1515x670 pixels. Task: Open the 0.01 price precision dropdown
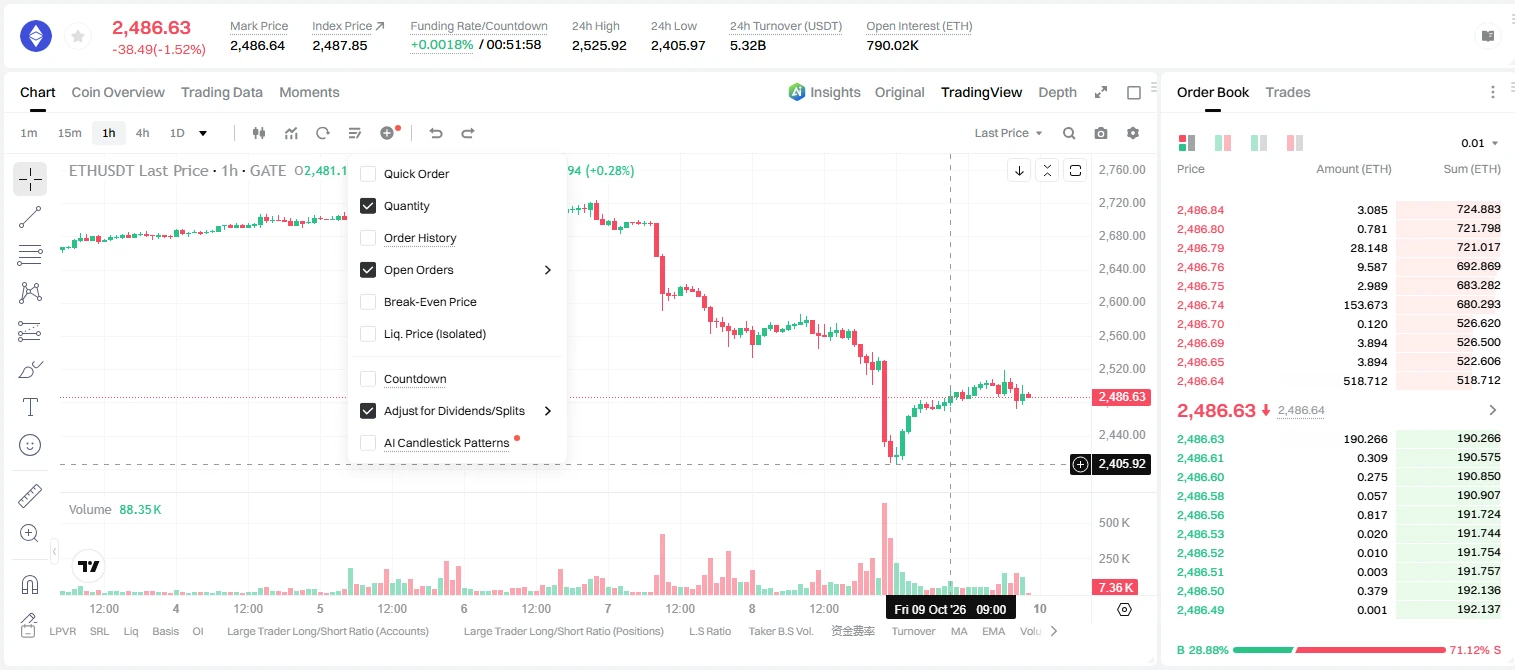[x=1480, y=143]
